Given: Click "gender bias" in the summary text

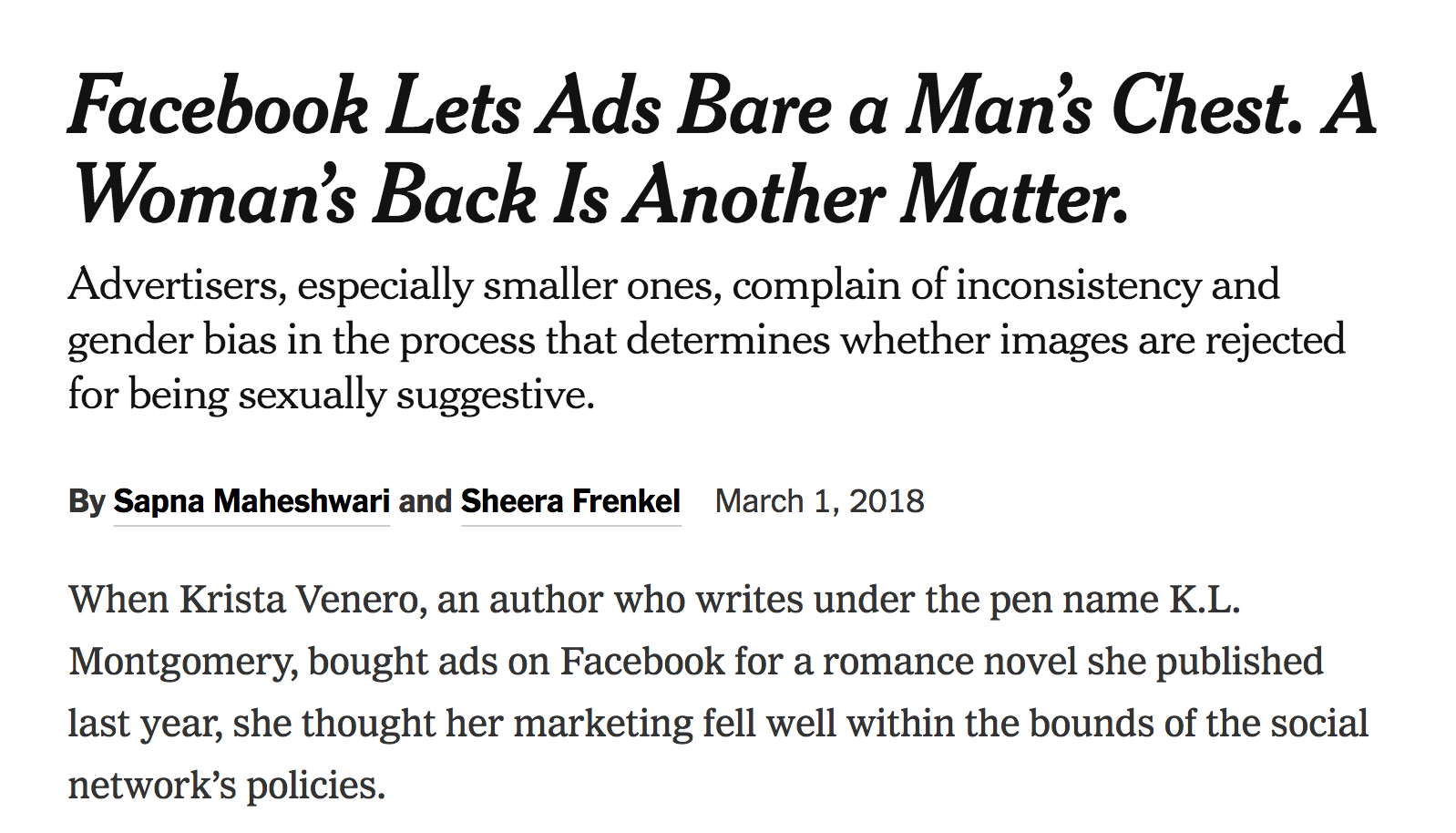Looking at the screenshot, I should 173,340.
